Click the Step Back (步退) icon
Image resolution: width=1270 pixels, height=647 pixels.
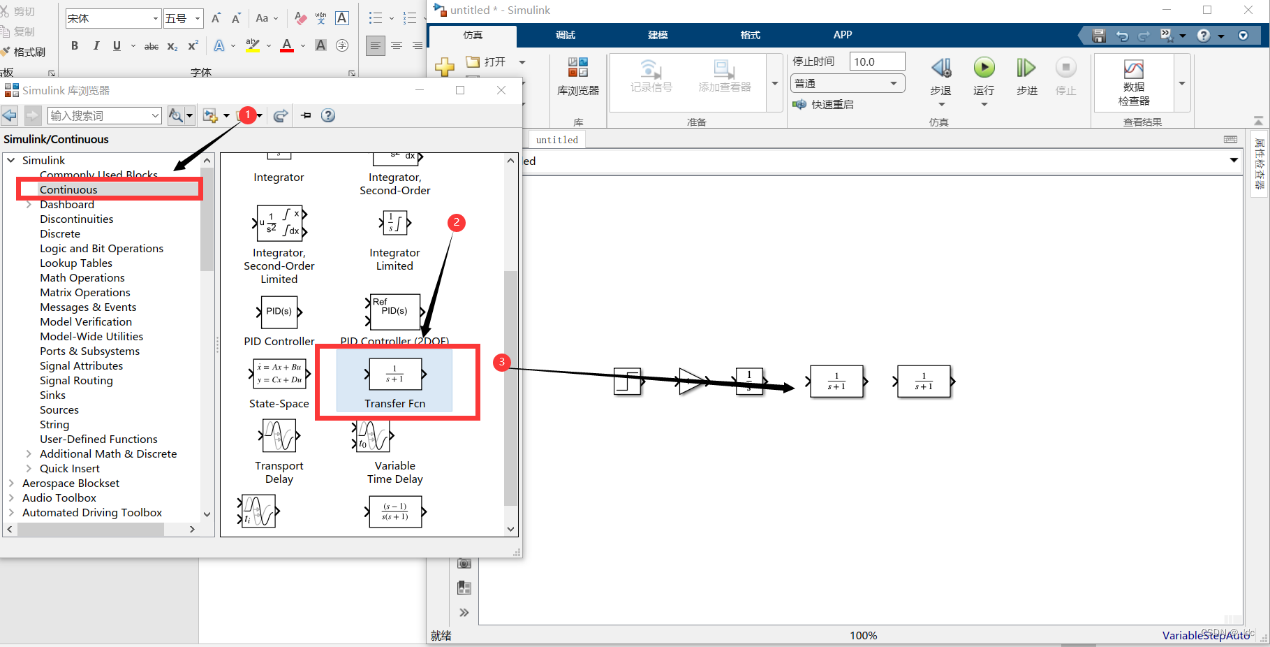(x=941, y=68)
